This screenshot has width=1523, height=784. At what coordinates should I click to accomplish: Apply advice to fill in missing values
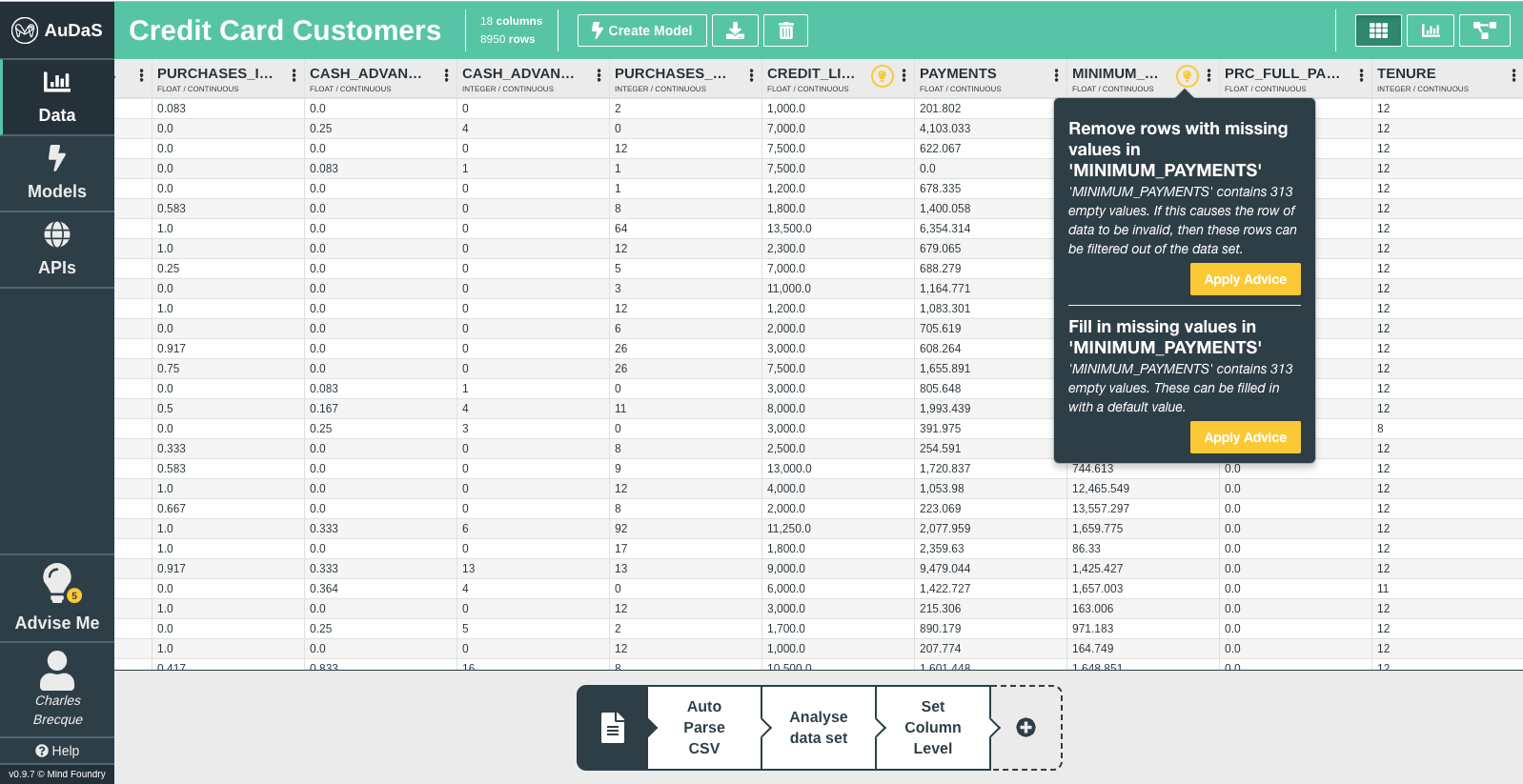[1245, 437]
